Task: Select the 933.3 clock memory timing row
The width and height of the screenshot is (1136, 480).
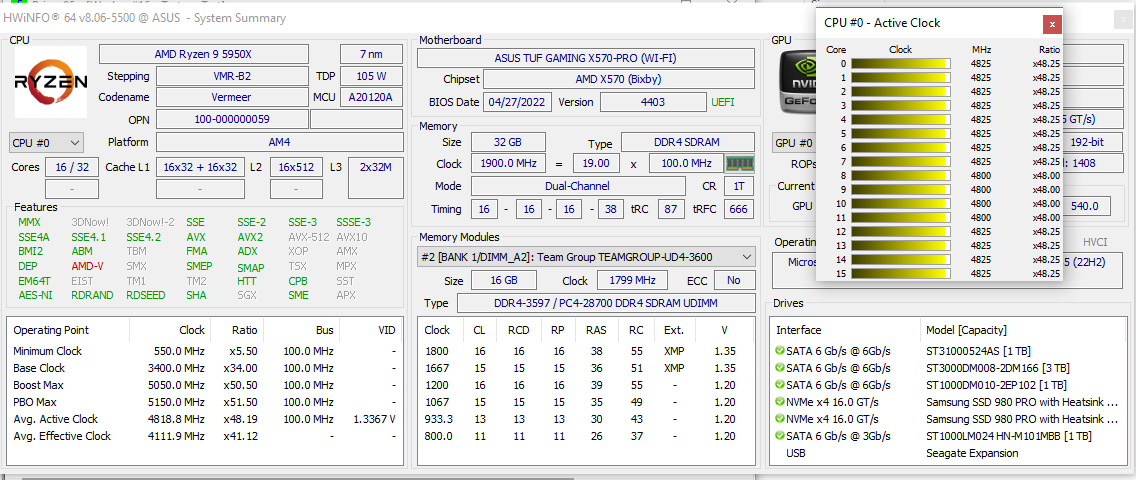Action: click(586, 419)
